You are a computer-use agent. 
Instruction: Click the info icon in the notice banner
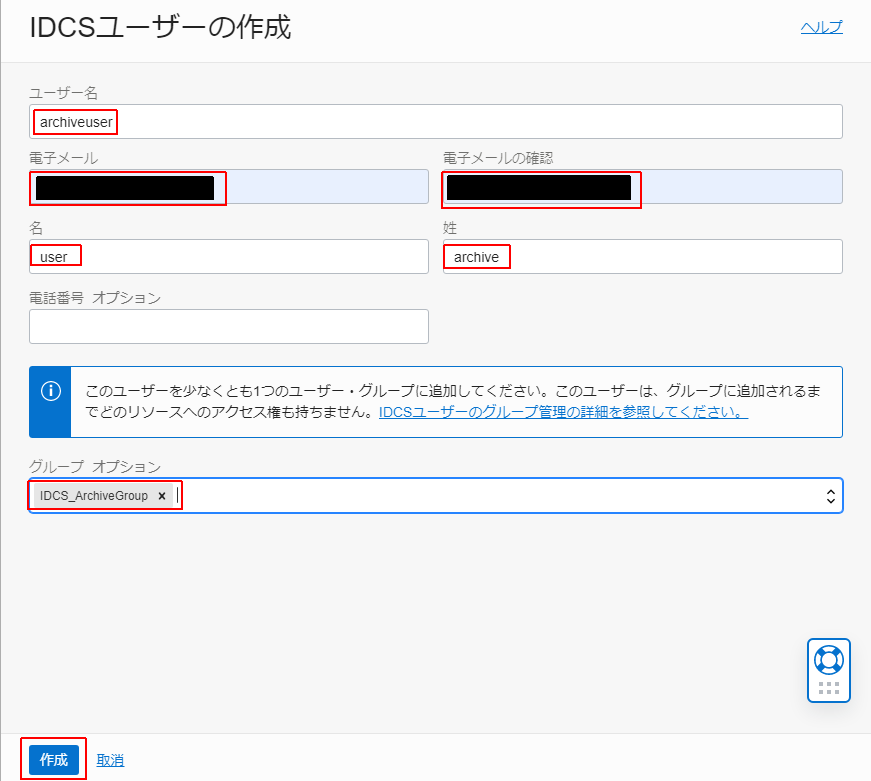(51, 391)
